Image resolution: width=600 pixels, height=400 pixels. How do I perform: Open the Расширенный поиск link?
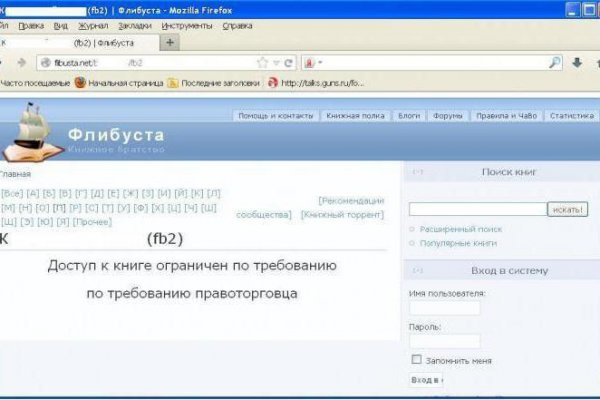[461, 229]
